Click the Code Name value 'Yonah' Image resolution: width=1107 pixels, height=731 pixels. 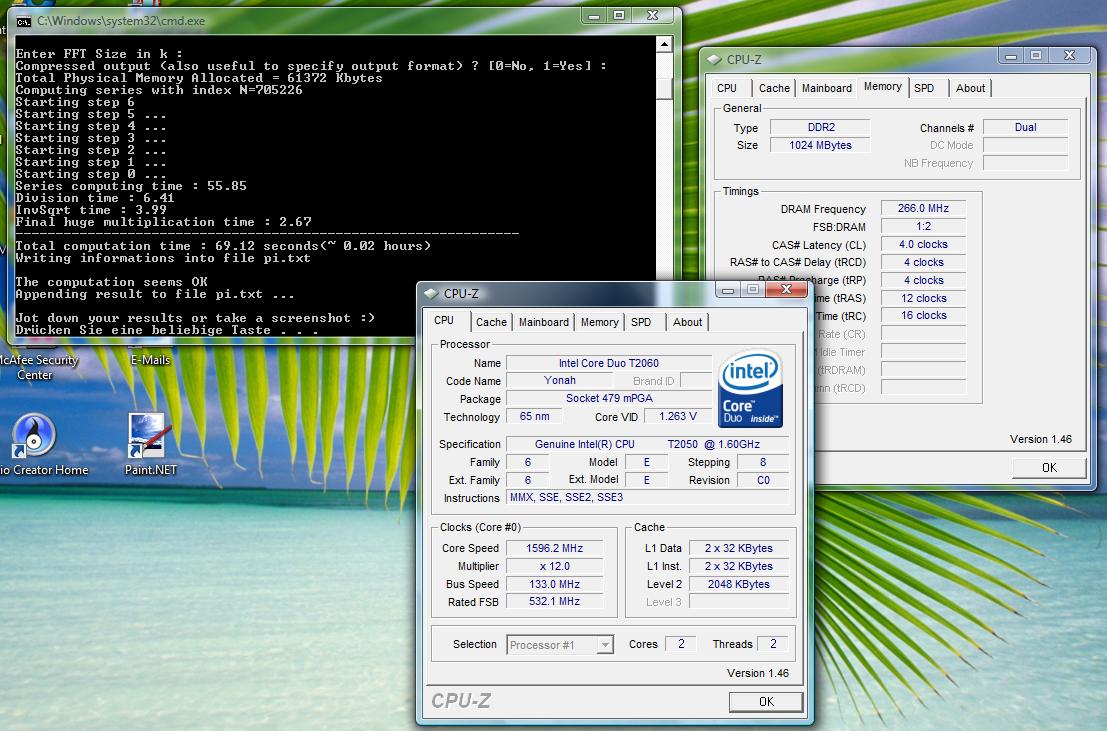[x=560, y=381]
